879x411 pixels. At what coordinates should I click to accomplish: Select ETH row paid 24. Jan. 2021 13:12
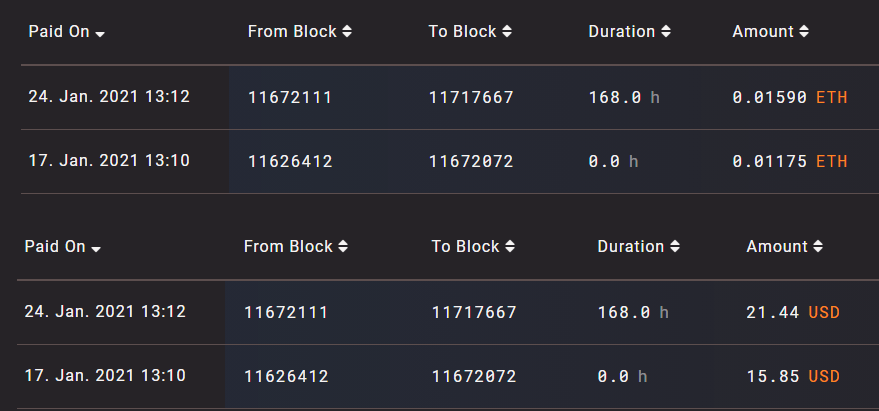[x=109, y=97]
